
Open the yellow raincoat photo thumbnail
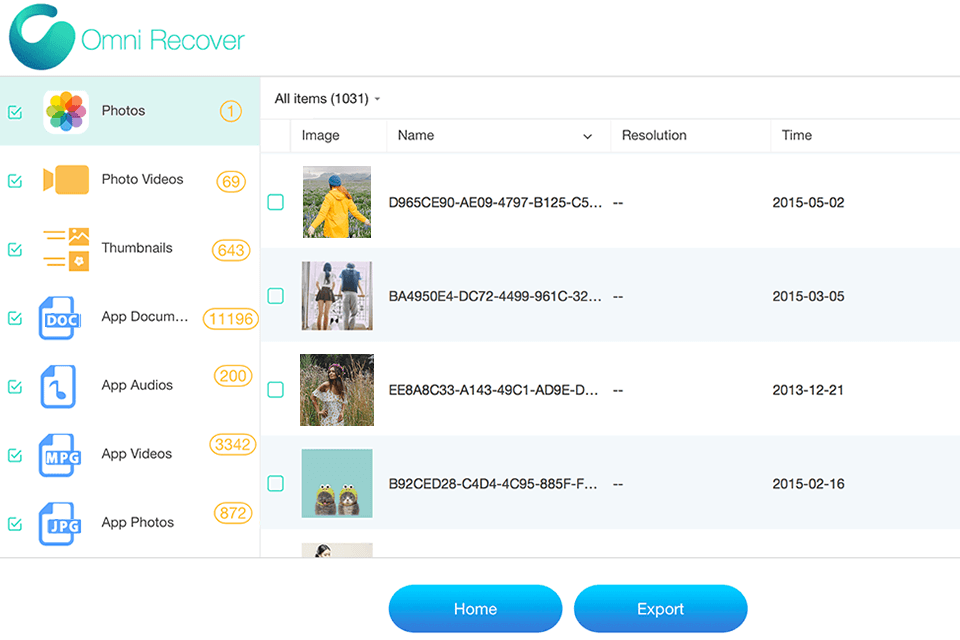tap(337, 202)
